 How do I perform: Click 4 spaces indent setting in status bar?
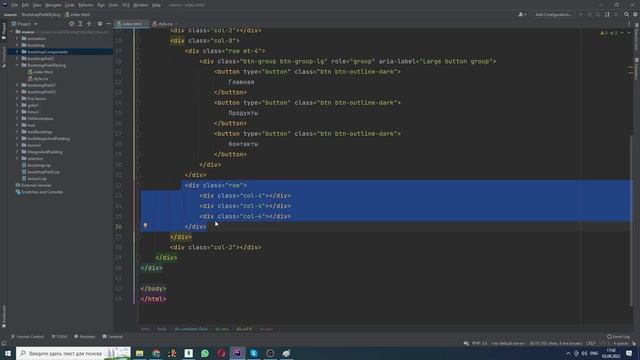(x=620, y=344)
